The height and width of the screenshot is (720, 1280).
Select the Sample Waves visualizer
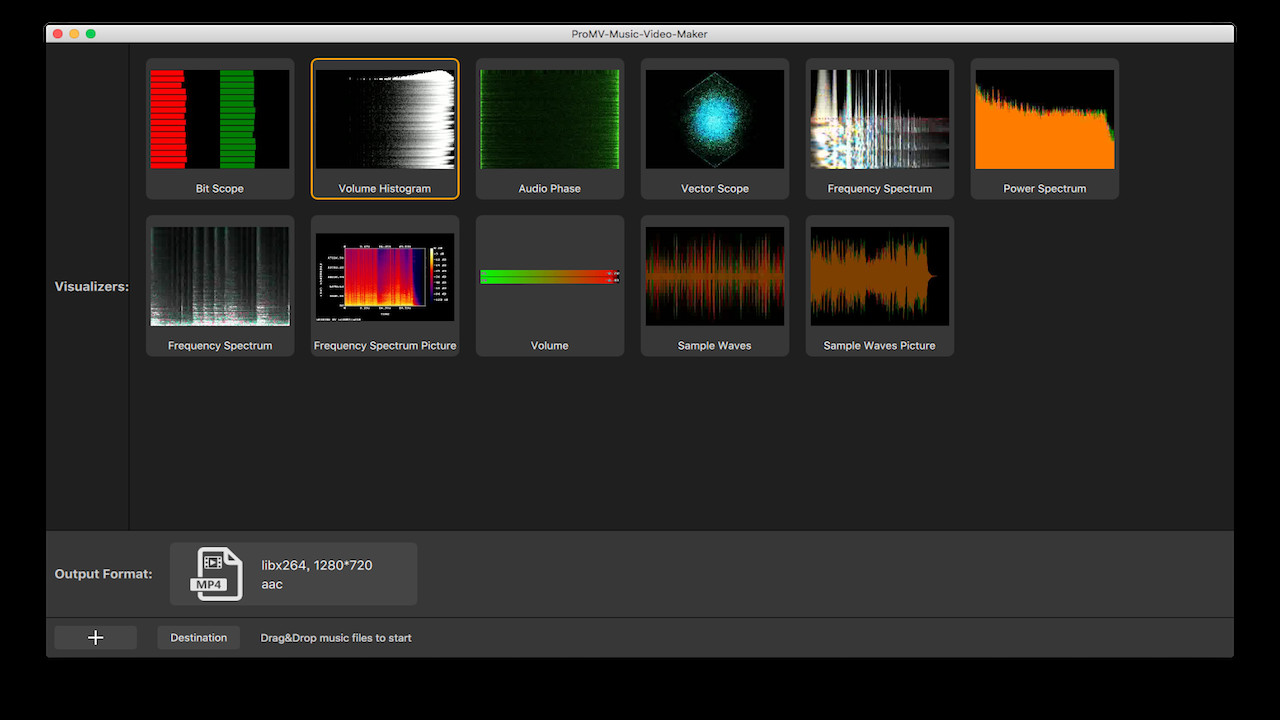[x=715, y=285]
